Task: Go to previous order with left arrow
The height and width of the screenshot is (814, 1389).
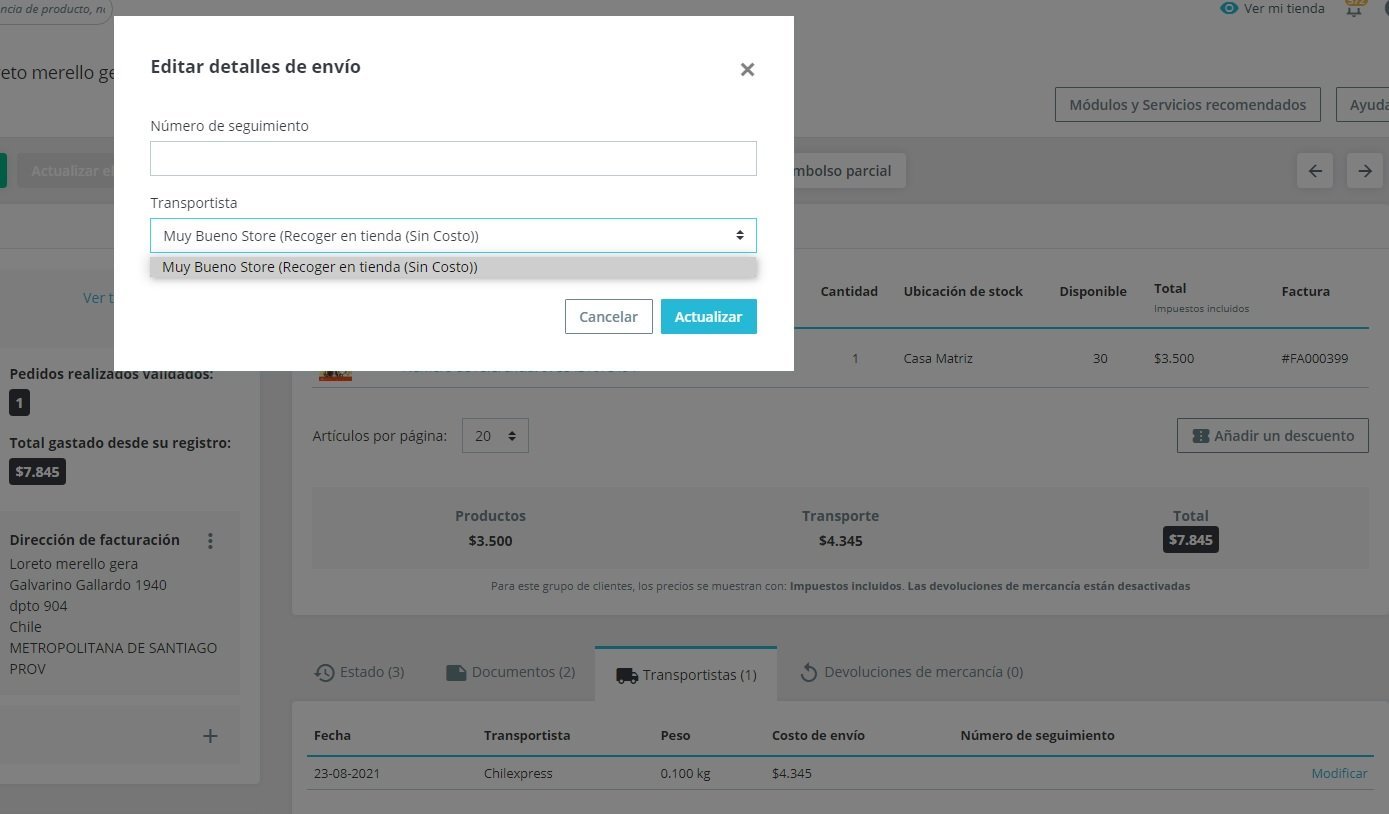Action: pyautogui.click(x=1315, y=170)
